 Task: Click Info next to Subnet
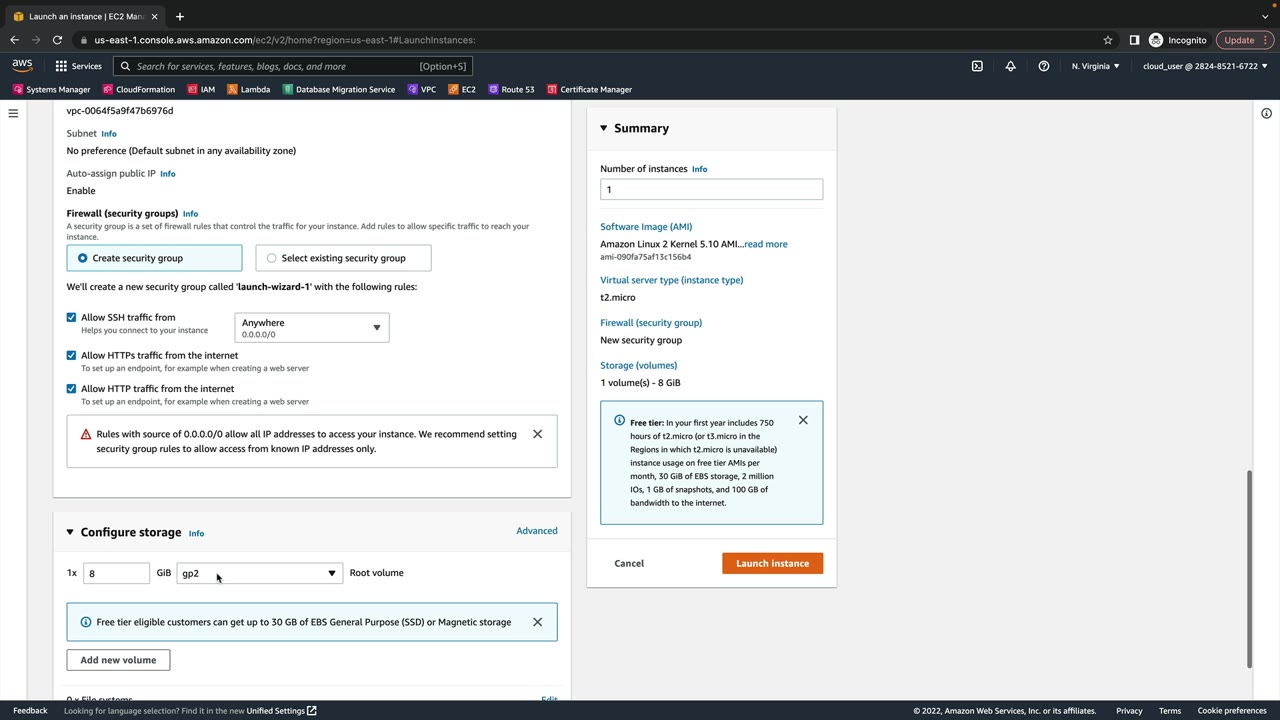pyautogui.click(x=109, y=134)
